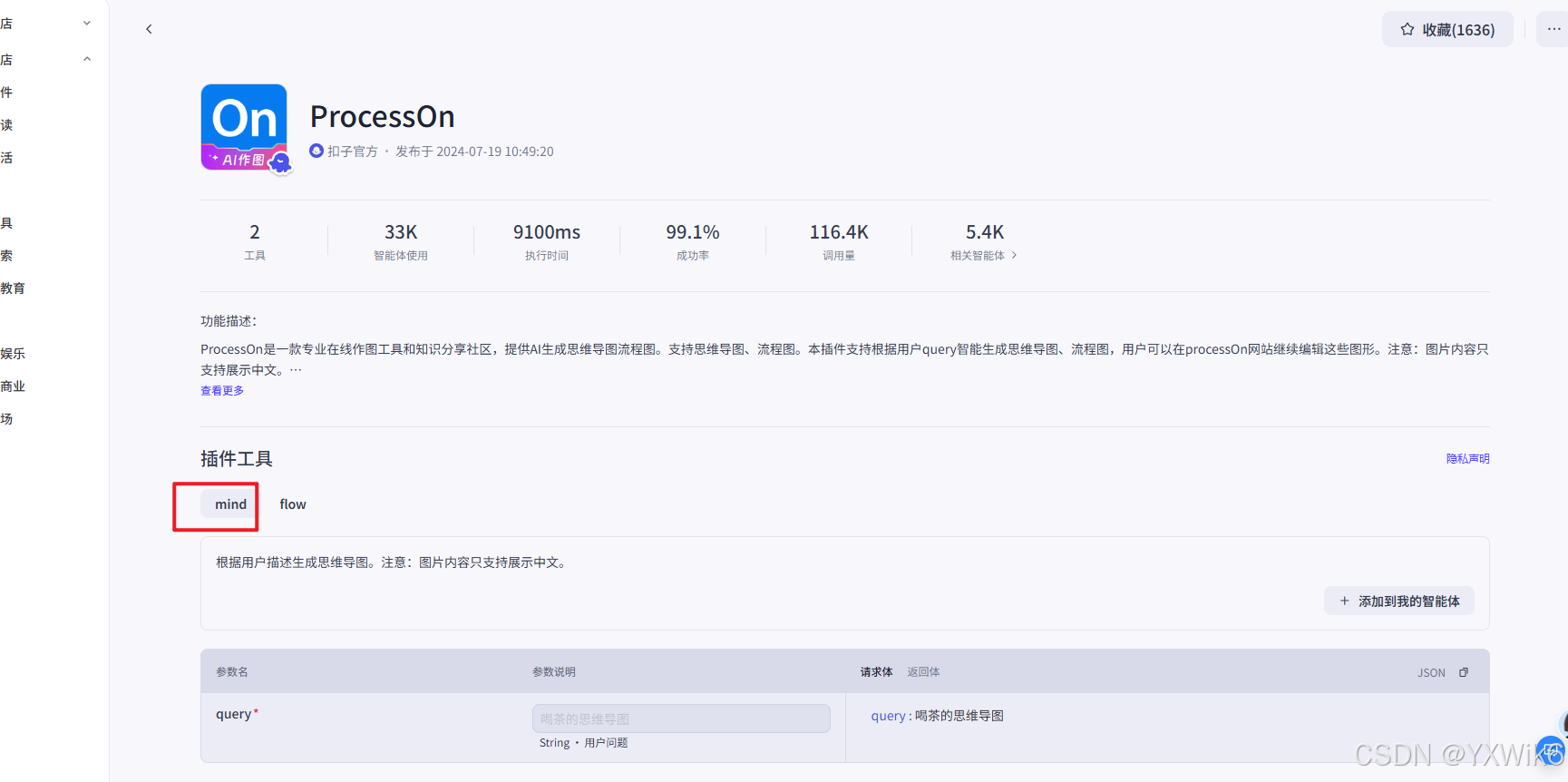
Task: Click the plus icon to add to agent
Action: coord(1344,601)
